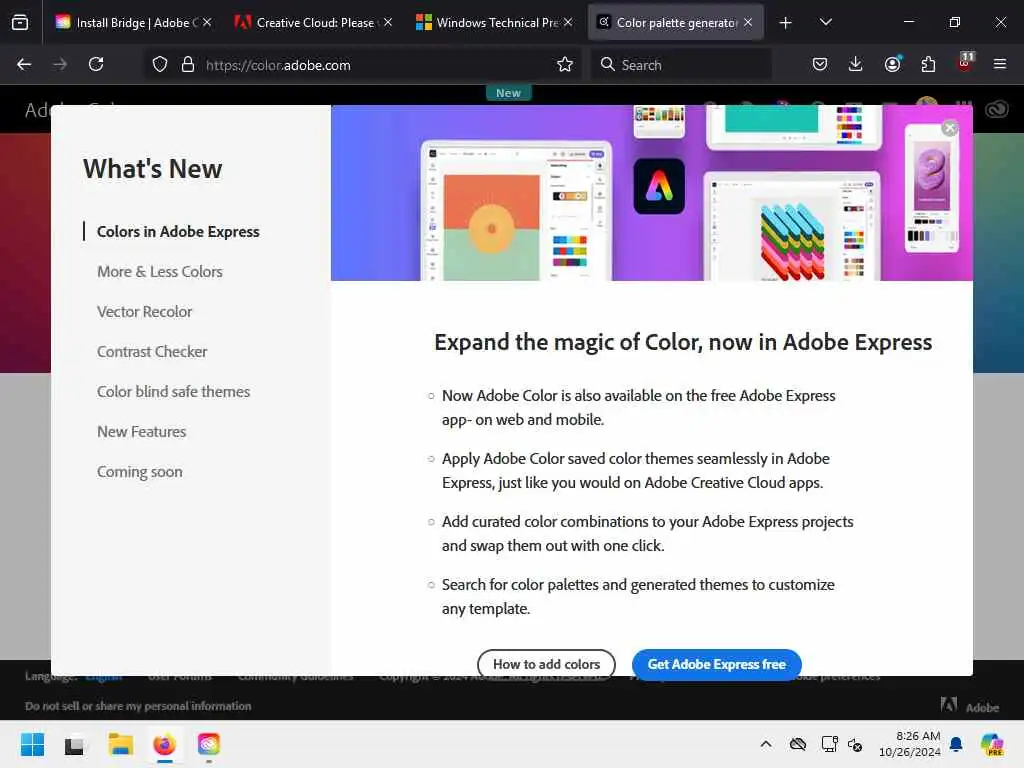Click the display/network tray icon
1024x768 pixels.
pyautogui.click(x=829, y=744)
